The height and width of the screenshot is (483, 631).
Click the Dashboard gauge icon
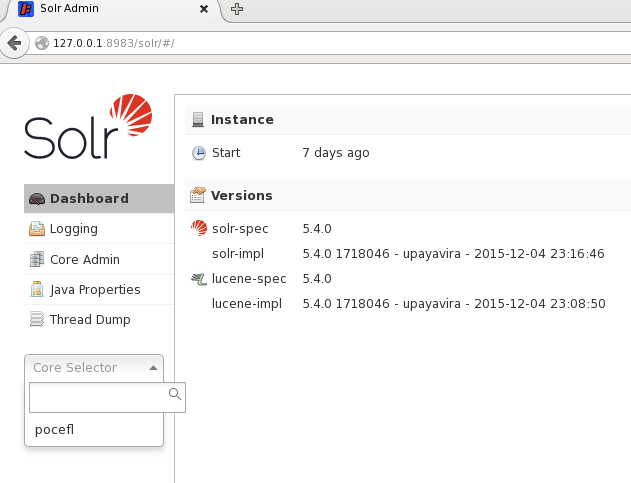tap(37, 199)
